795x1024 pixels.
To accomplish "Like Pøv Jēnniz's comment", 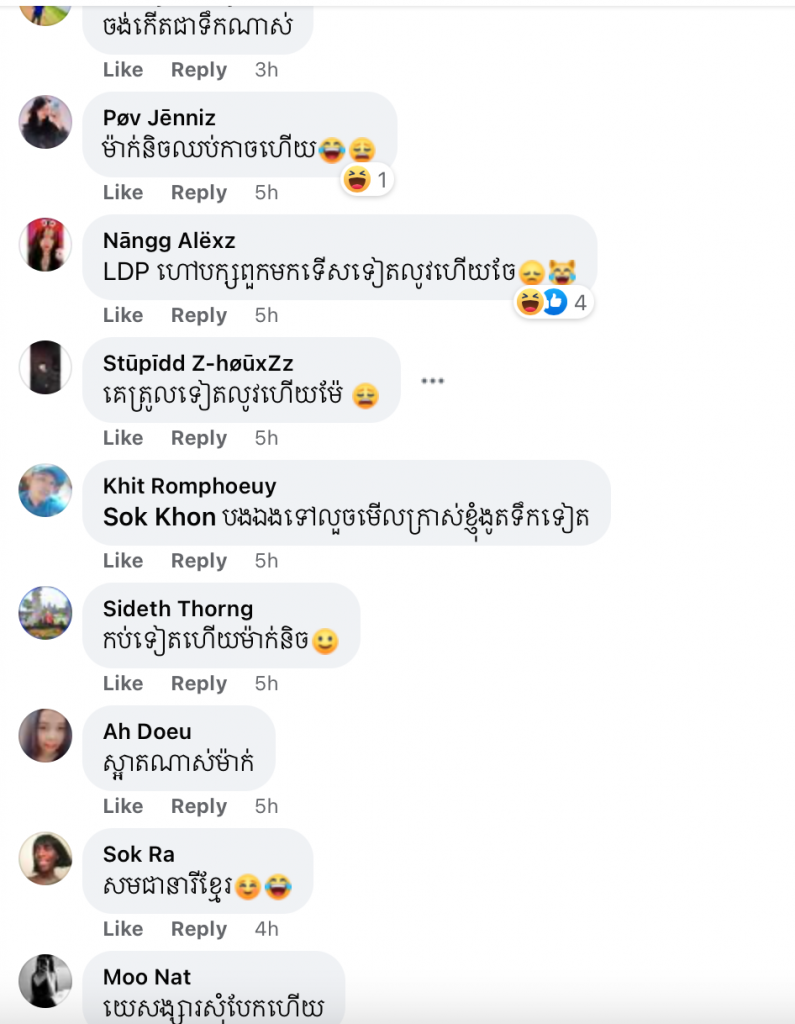I will click(x=123, y=193).
